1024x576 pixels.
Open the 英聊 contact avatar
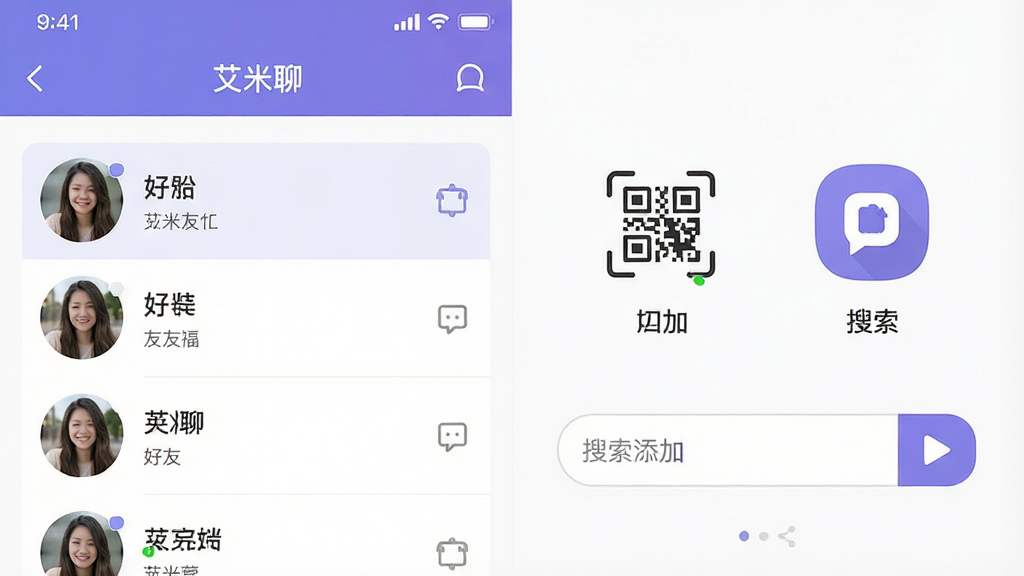coord(82,436)
